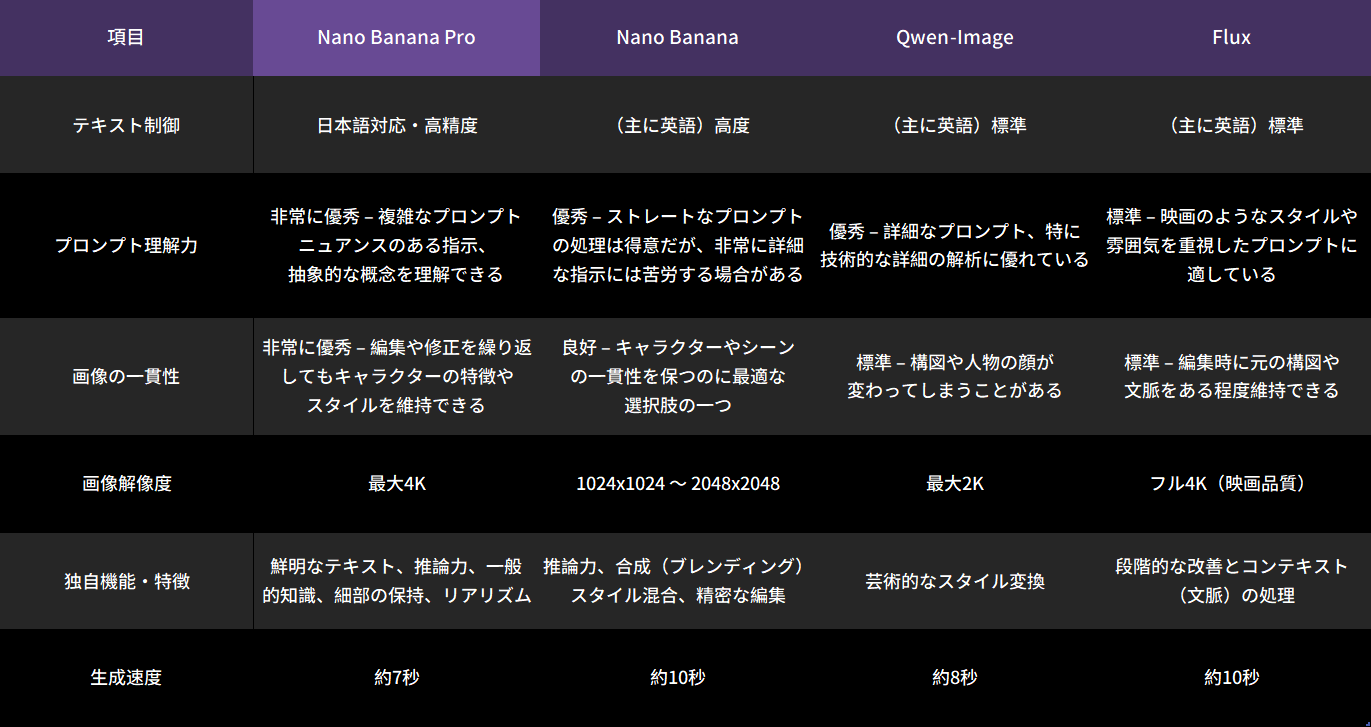
Task: Click the 約7秒 generation speed cell
Action: pyautogui.click(x=396, y=676)
